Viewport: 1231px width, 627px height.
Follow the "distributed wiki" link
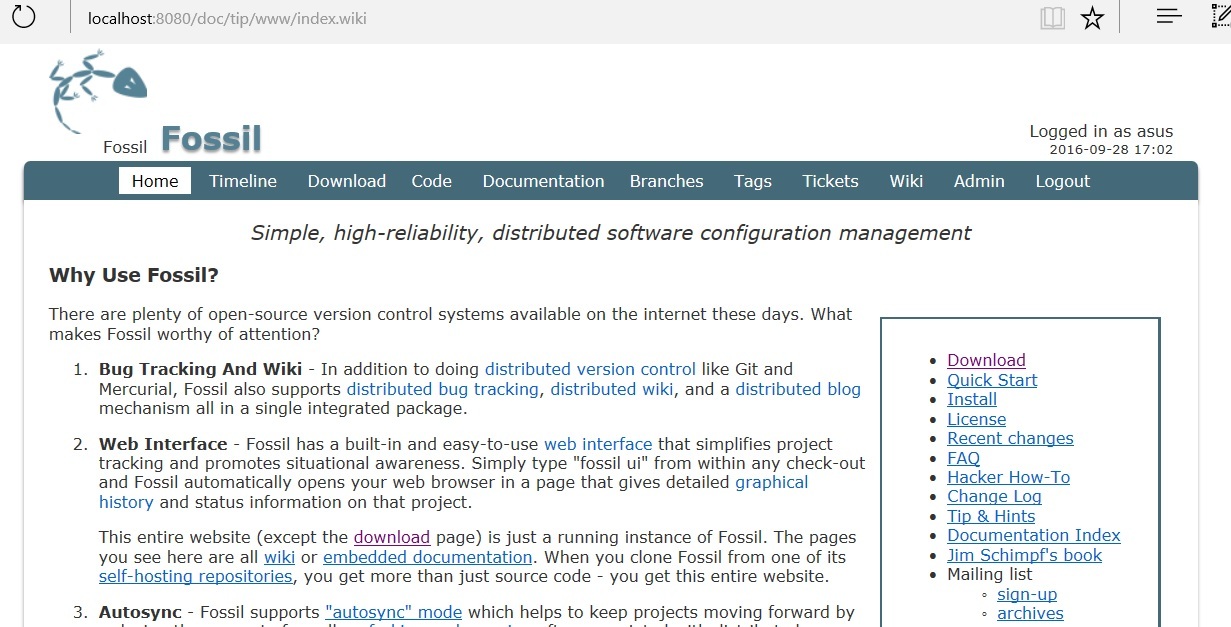(x=612, y=389)
